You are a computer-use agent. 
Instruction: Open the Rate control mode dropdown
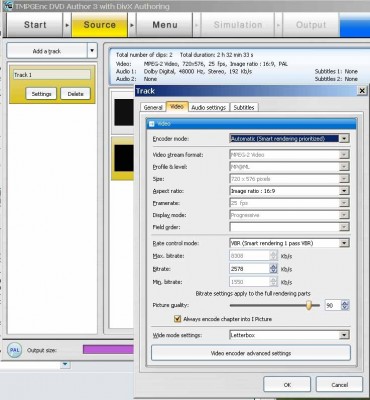pos(344,243)
